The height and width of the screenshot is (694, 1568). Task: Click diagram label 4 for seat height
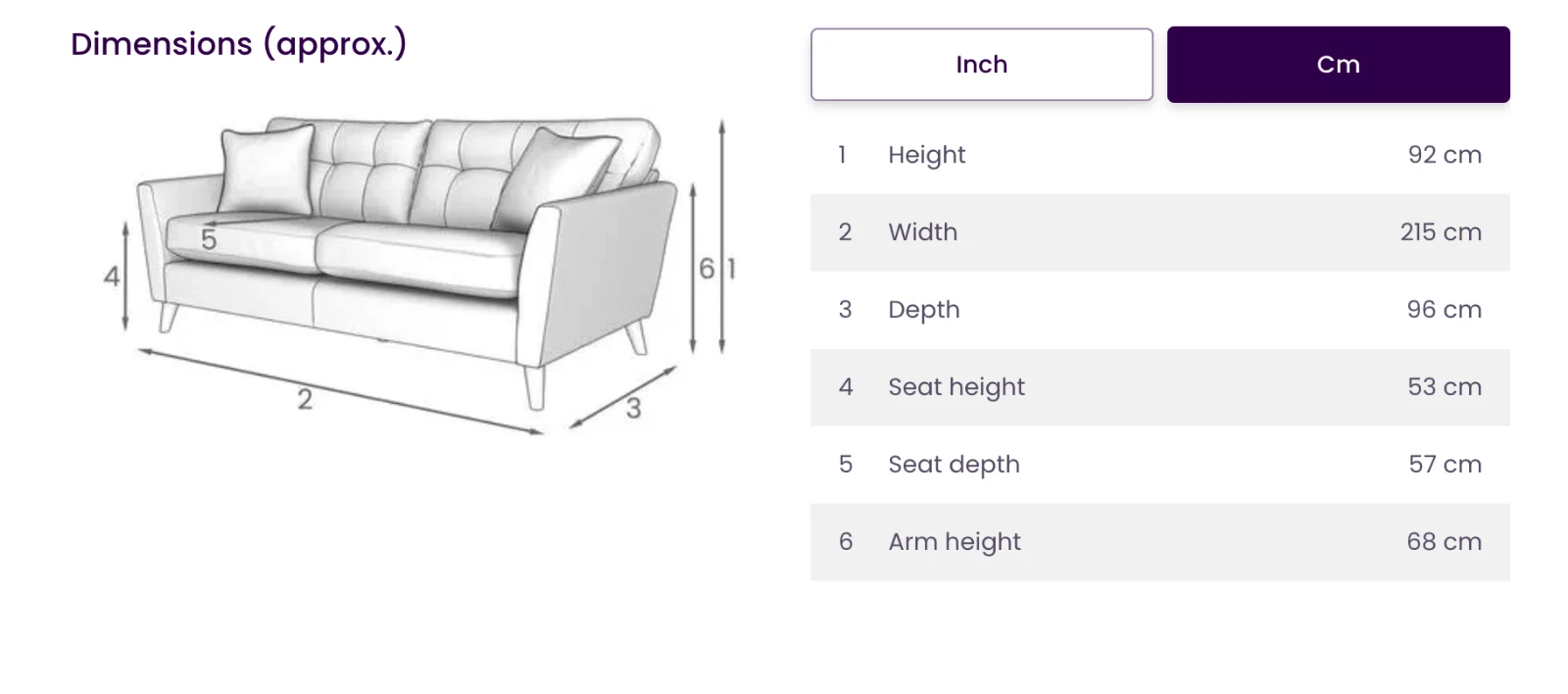coord(112,276)
